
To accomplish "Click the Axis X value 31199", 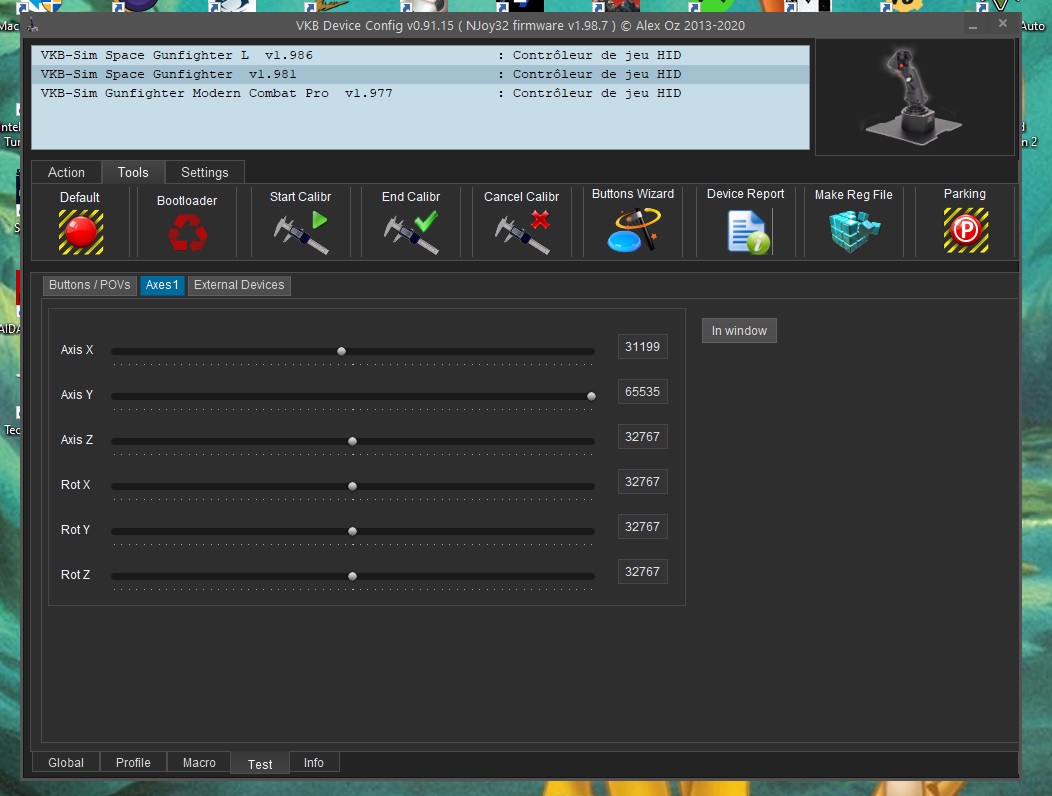I will pos(643,347).
